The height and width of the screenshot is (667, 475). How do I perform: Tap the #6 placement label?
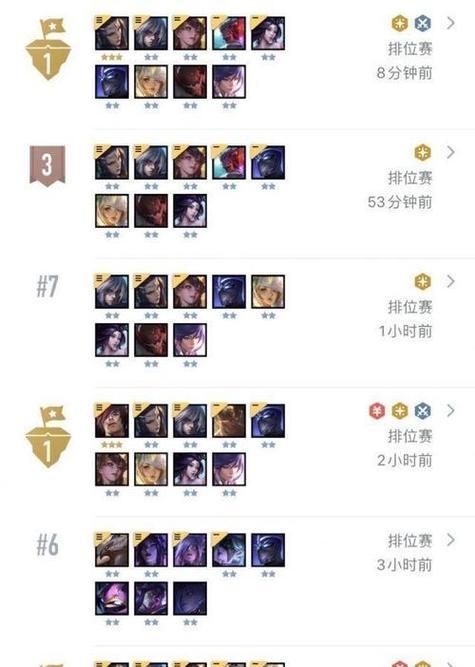coord(47,544)
